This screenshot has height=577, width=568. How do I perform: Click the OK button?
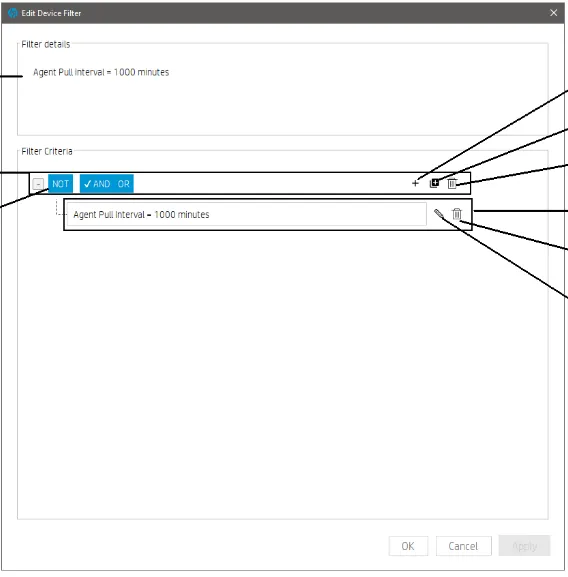pos(408,546)
